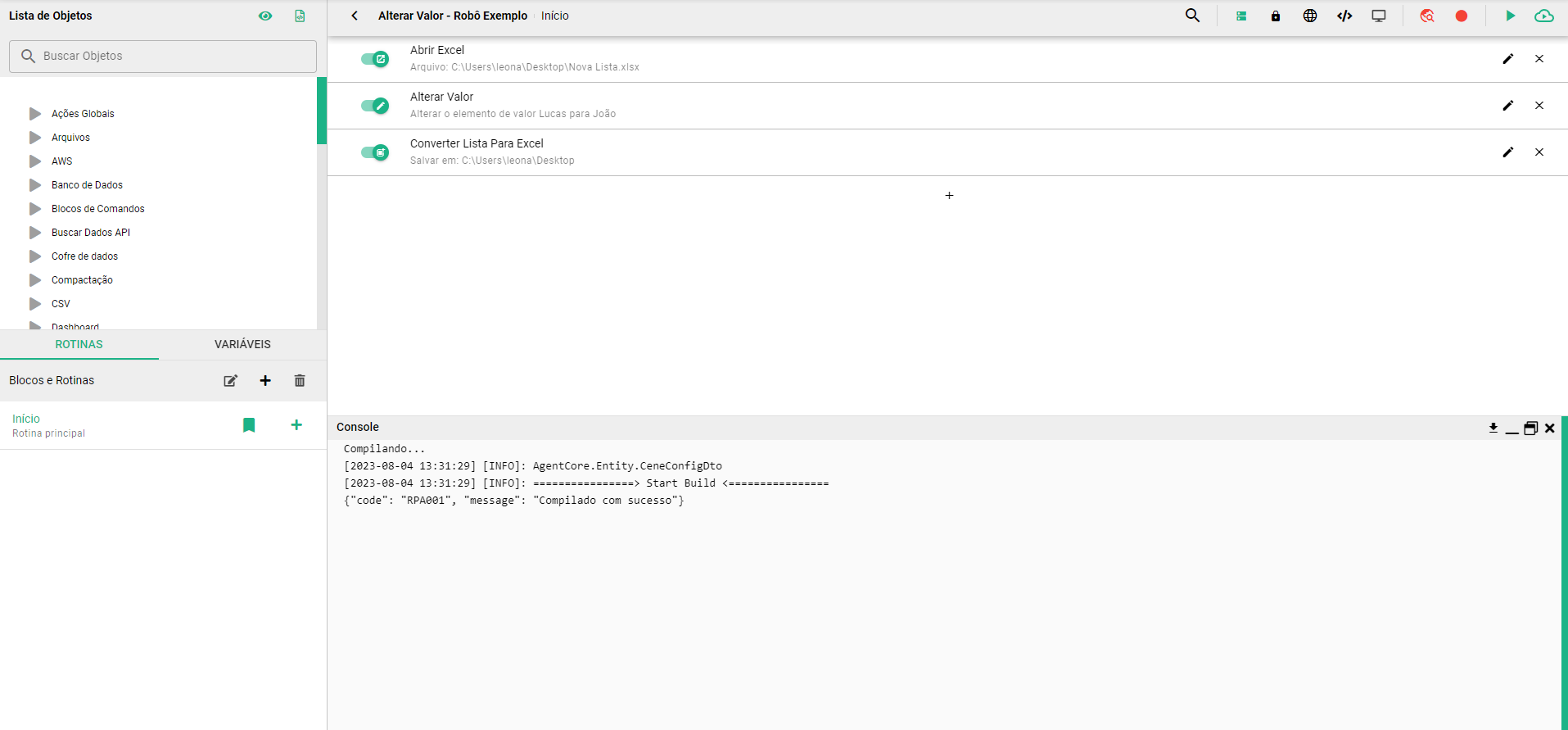Open the code view brackets icon
Viewport: 1568px width, 730px height.
1344,16
